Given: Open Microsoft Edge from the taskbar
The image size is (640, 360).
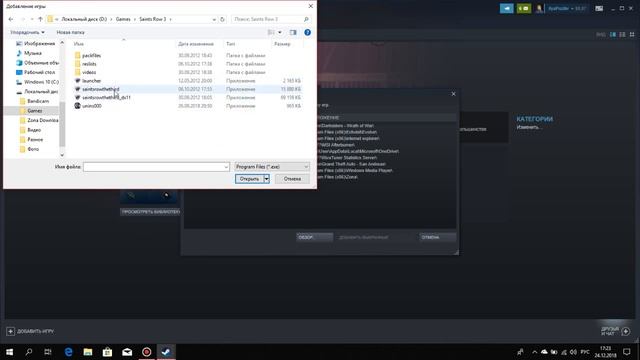Looking at the screenshot, I should tap(68, 352).
